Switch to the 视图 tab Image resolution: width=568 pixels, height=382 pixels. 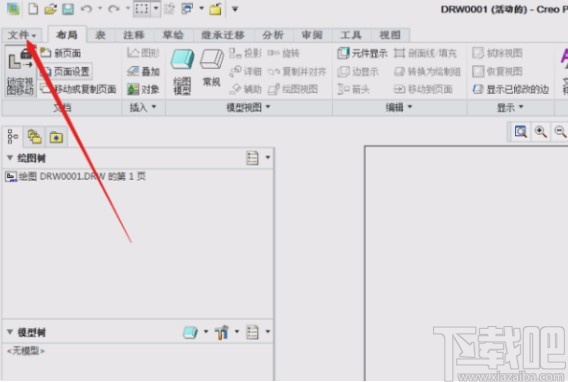pos(390,35)
